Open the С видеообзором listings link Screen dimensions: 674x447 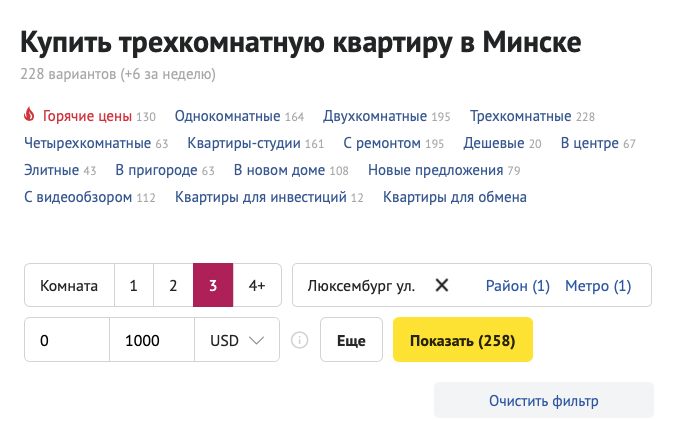pyautogui.click(x=78, y=198)
